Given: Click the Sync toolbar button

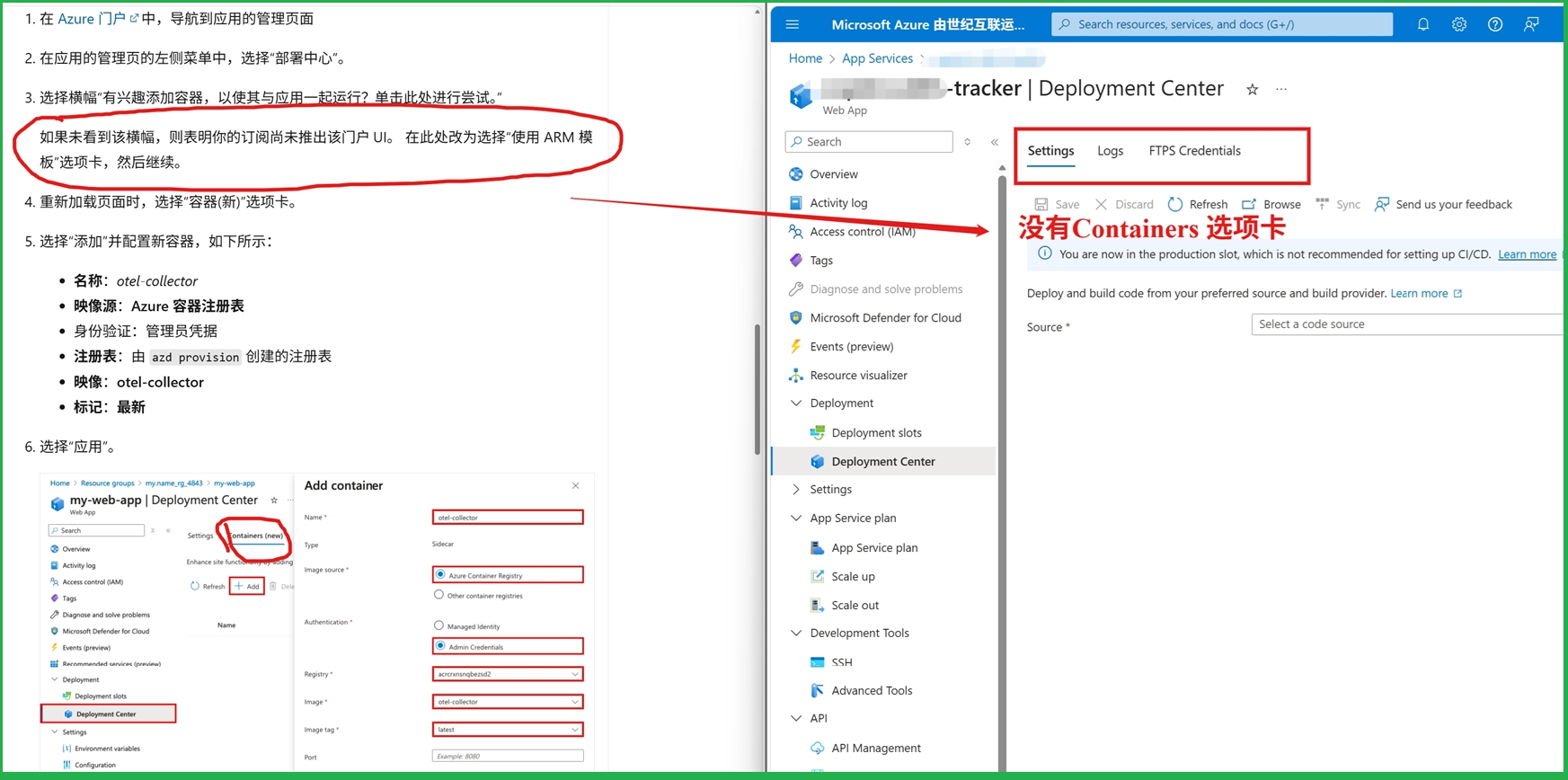Looking at the screenshot, I should coord(1338,205).
